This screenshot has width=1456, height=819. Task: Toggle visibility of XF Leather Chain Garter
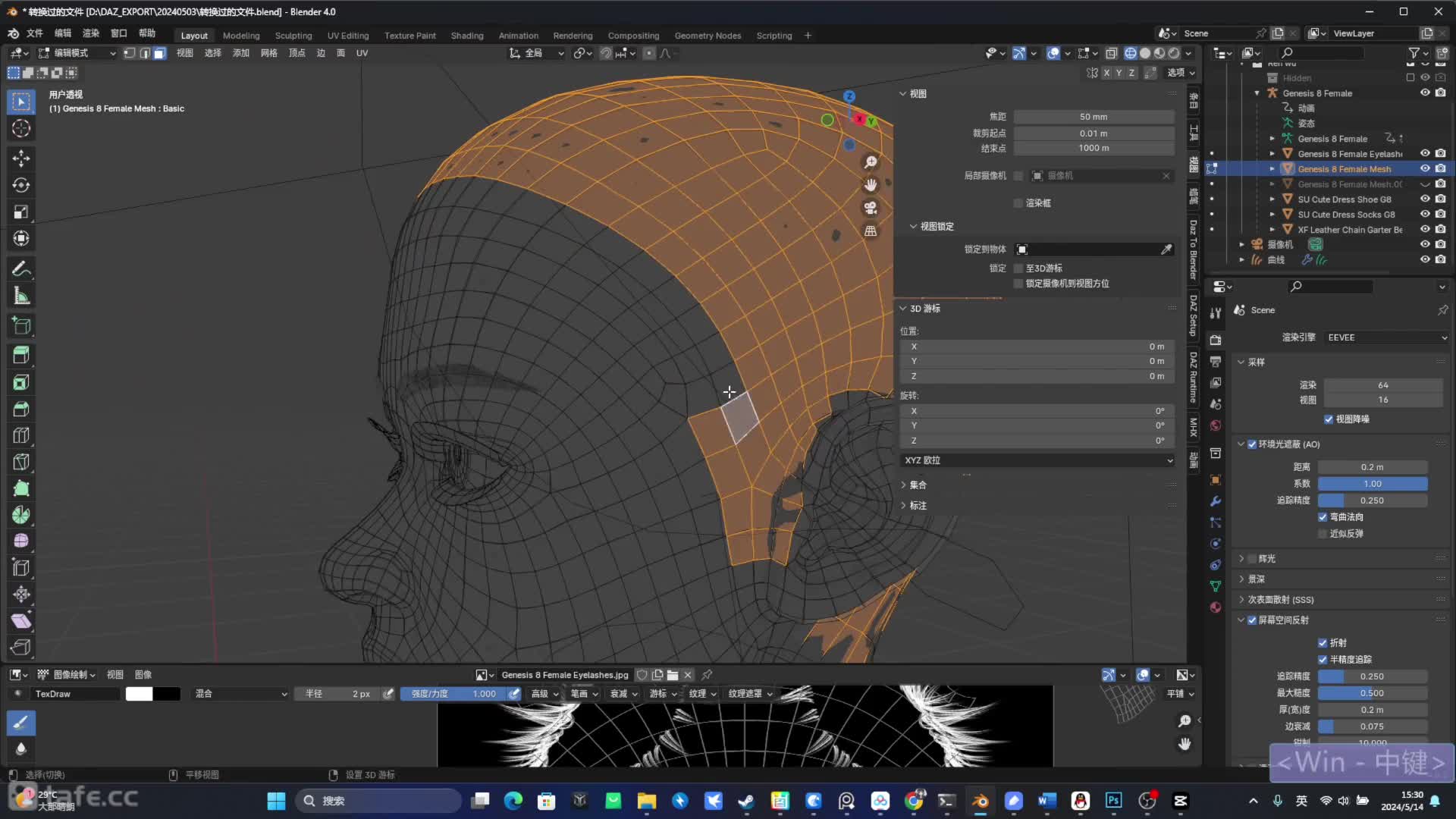[x=1425, y=229]
